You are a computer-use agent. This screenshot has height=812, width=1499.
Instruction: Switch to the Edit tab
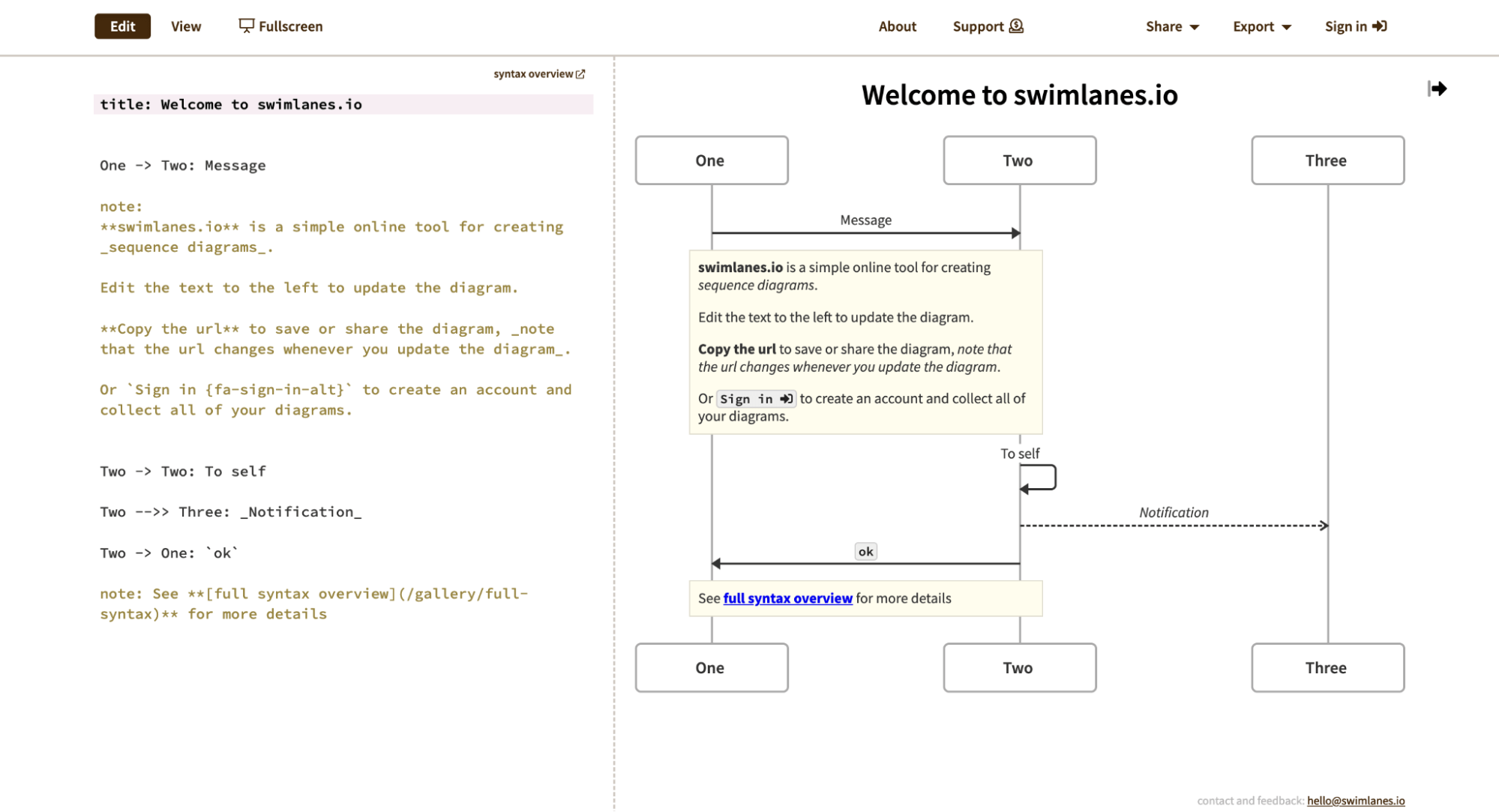coord(121,25)
